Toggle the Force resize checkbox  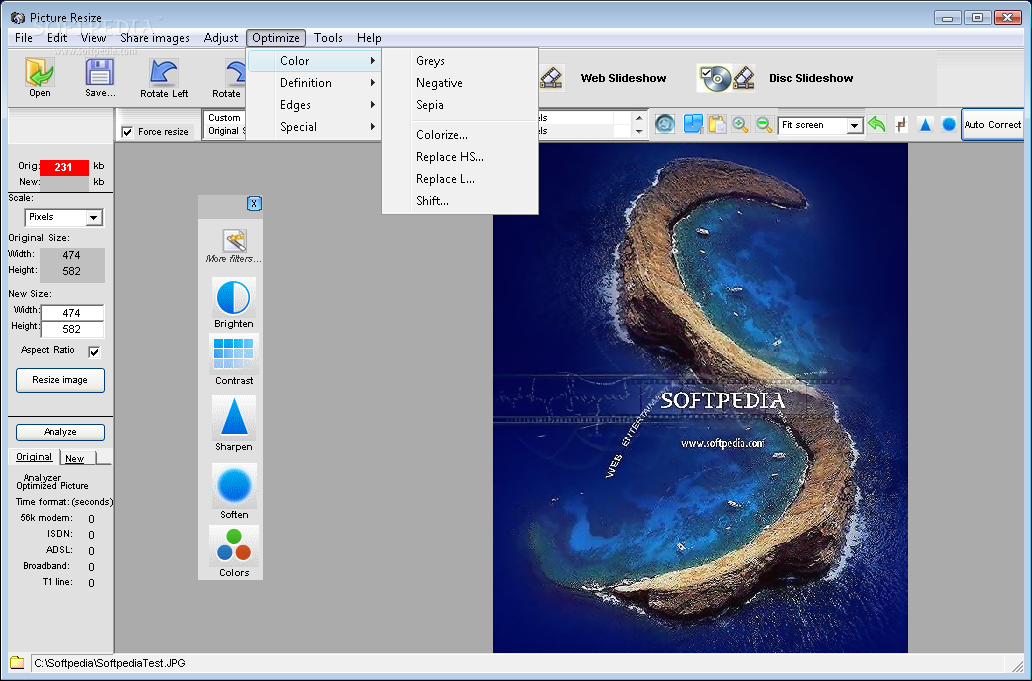coord(128,132)
